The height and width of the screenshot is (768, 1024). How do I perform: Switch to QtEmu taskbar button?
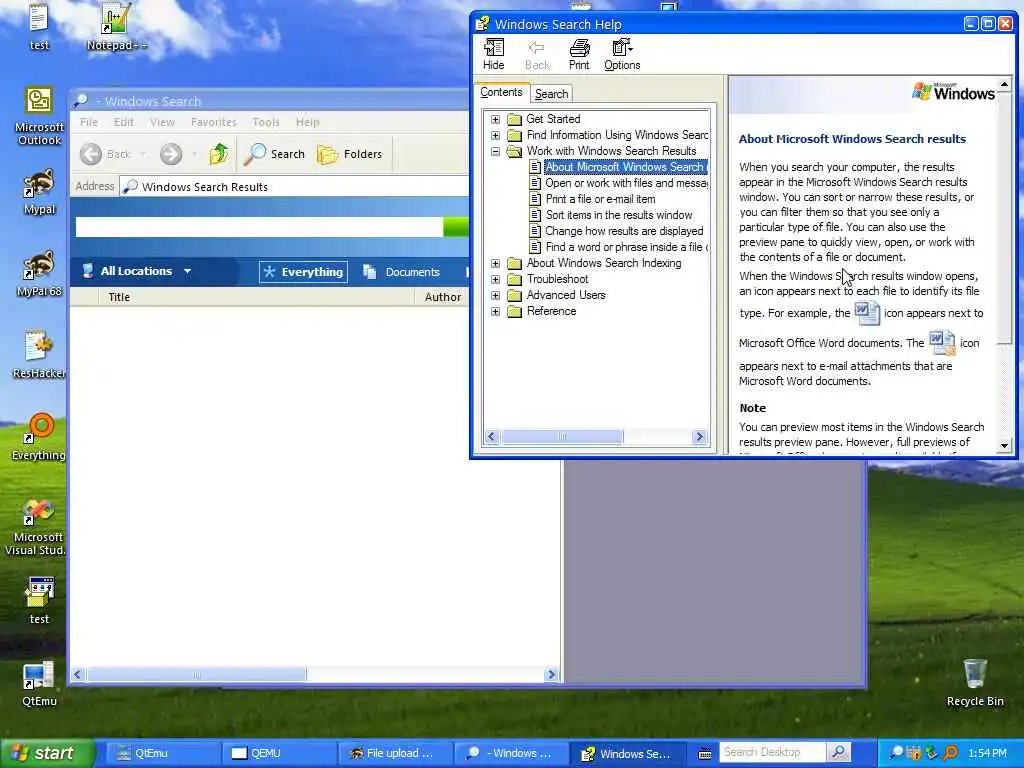click(x=163, y=753)
